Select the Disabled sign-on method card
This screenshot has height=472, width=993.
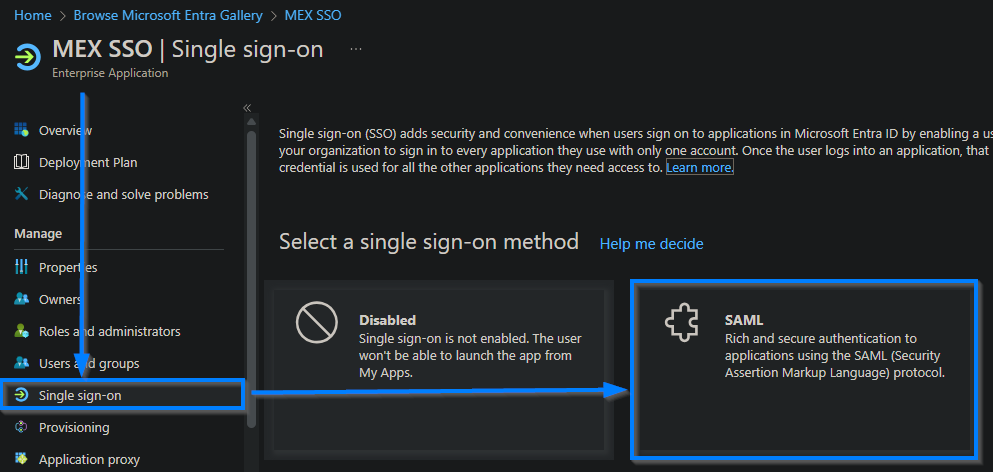436,368
